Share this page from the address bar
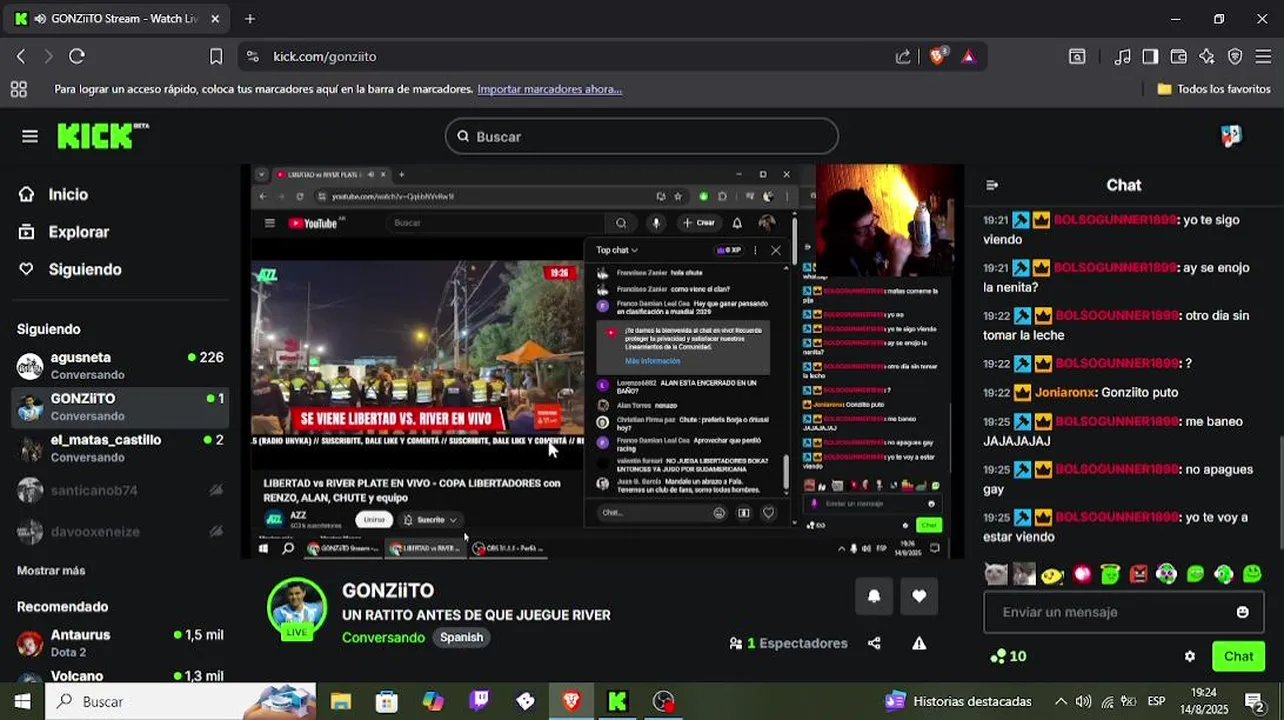This screenshot has height=720, width=1284. point(903,56)
